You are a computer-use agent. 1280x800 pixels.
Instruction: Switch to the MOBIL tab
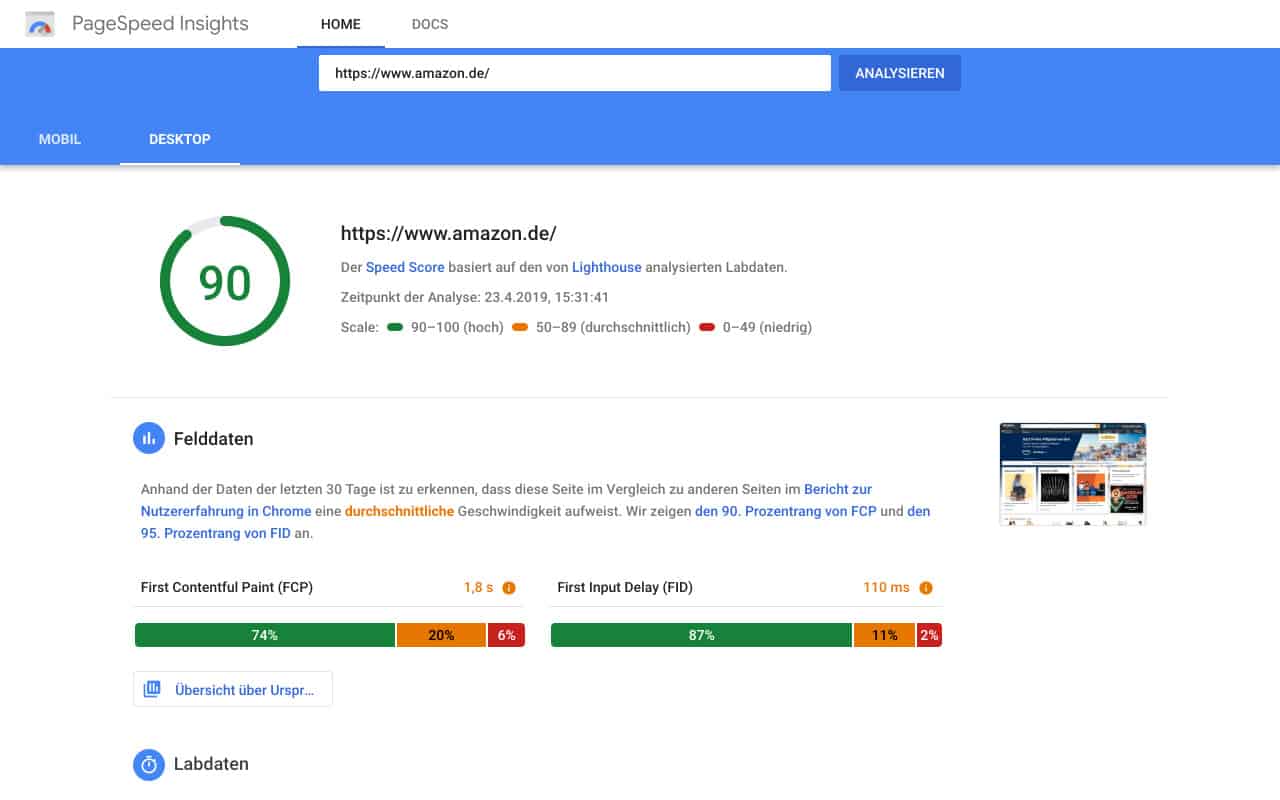60,139
